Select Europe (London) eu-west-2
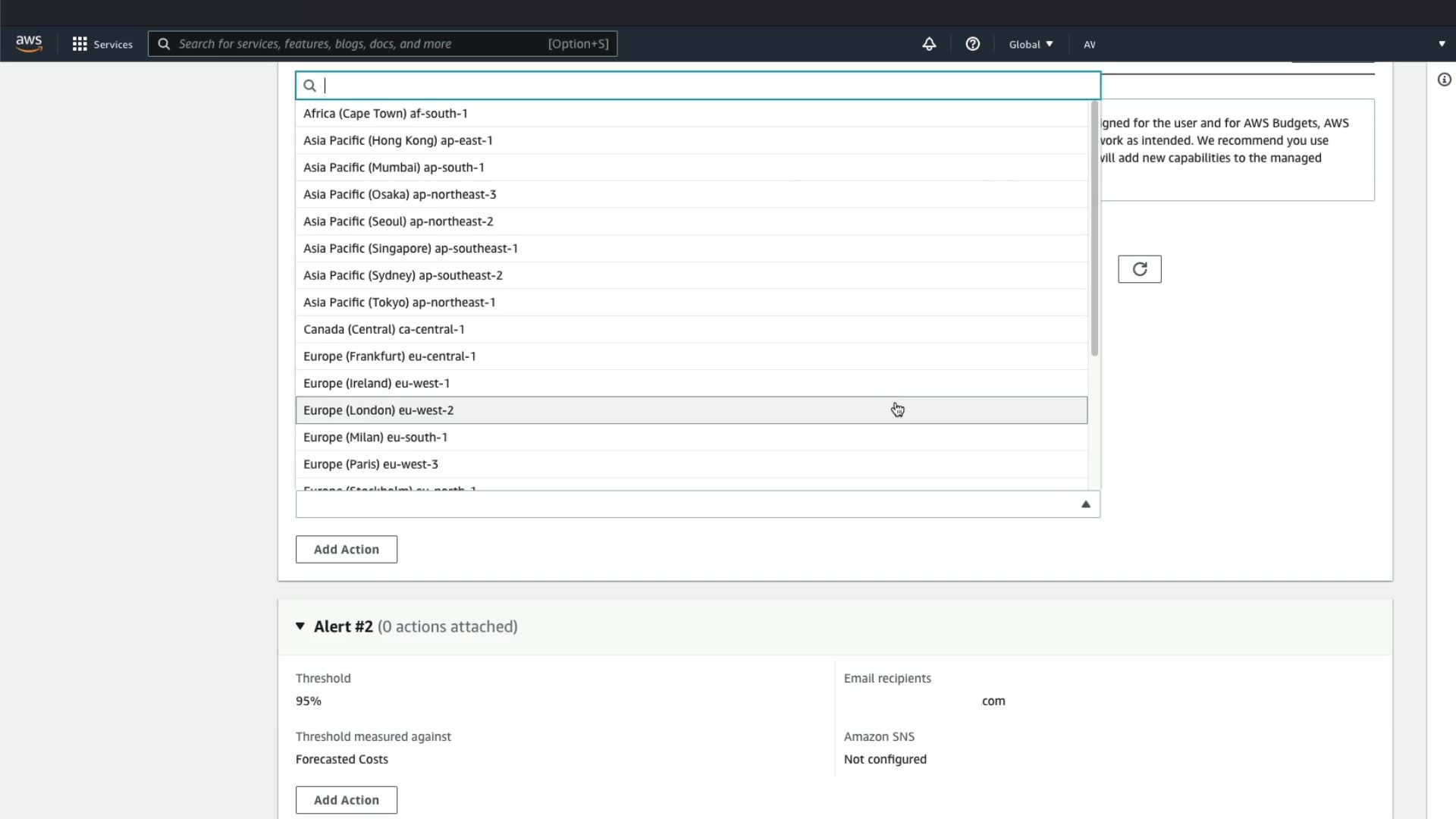 click(379, 410)
